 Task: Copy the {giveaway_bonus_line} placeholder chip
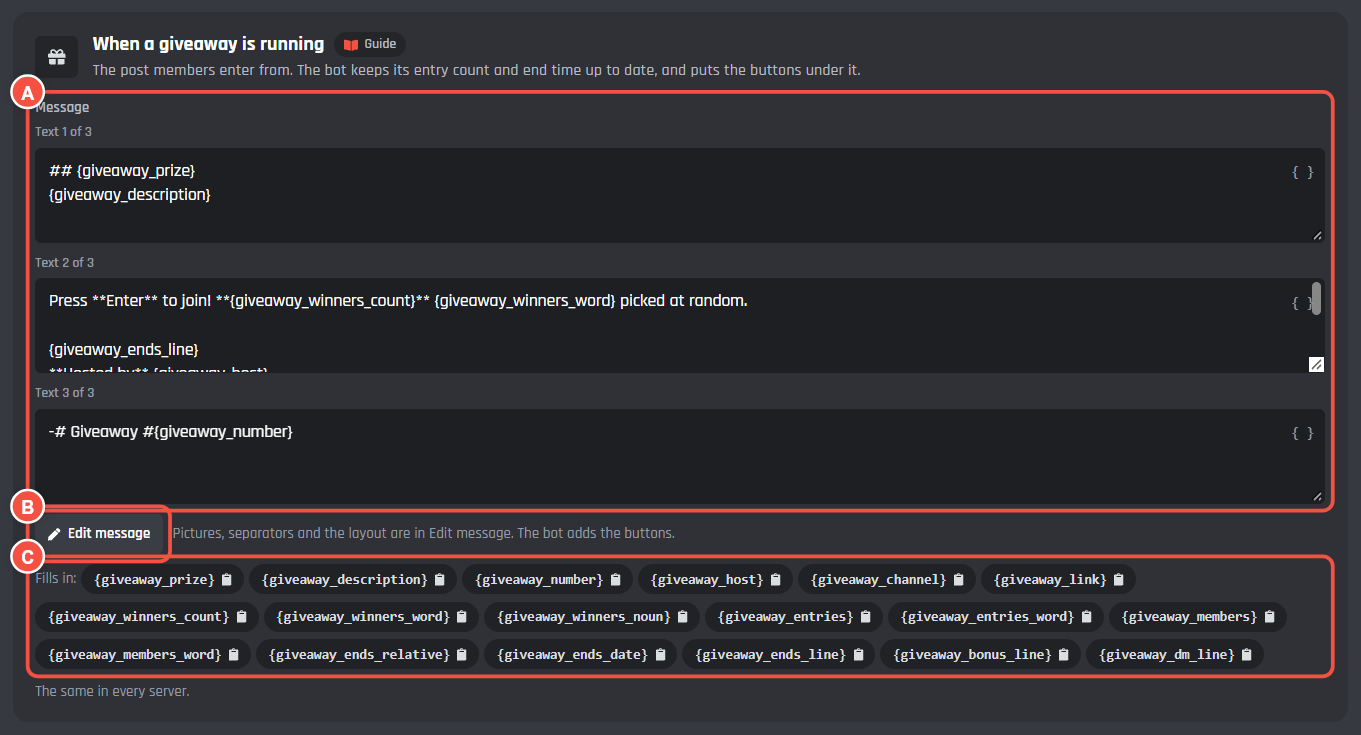(981, 654)
